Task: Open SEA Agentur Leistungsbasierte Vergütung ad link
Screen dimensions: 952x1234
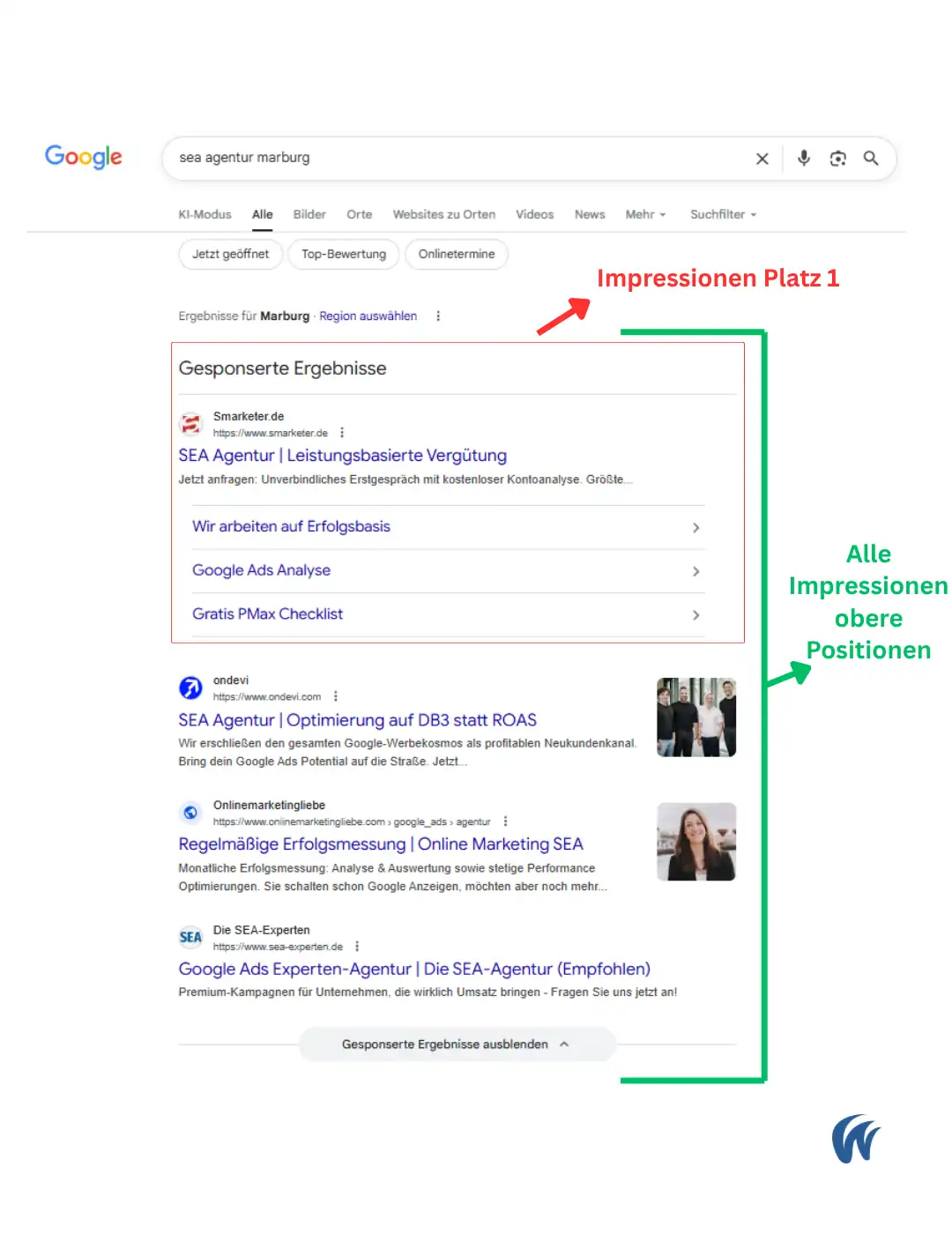Action: [x=342, y=456]
